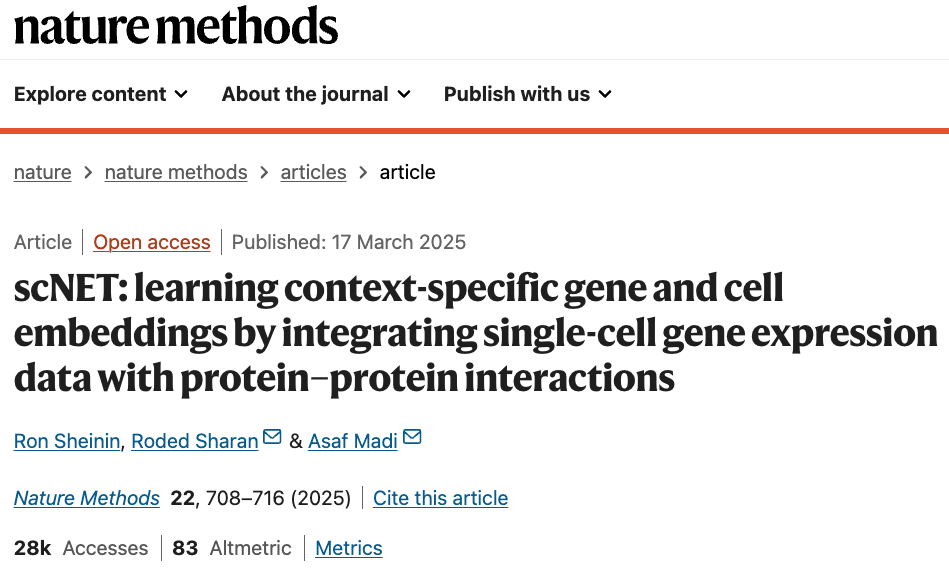Navigate to articles breadcrumb
Viewport: 949px width, 574px height.
coord(314,173)
